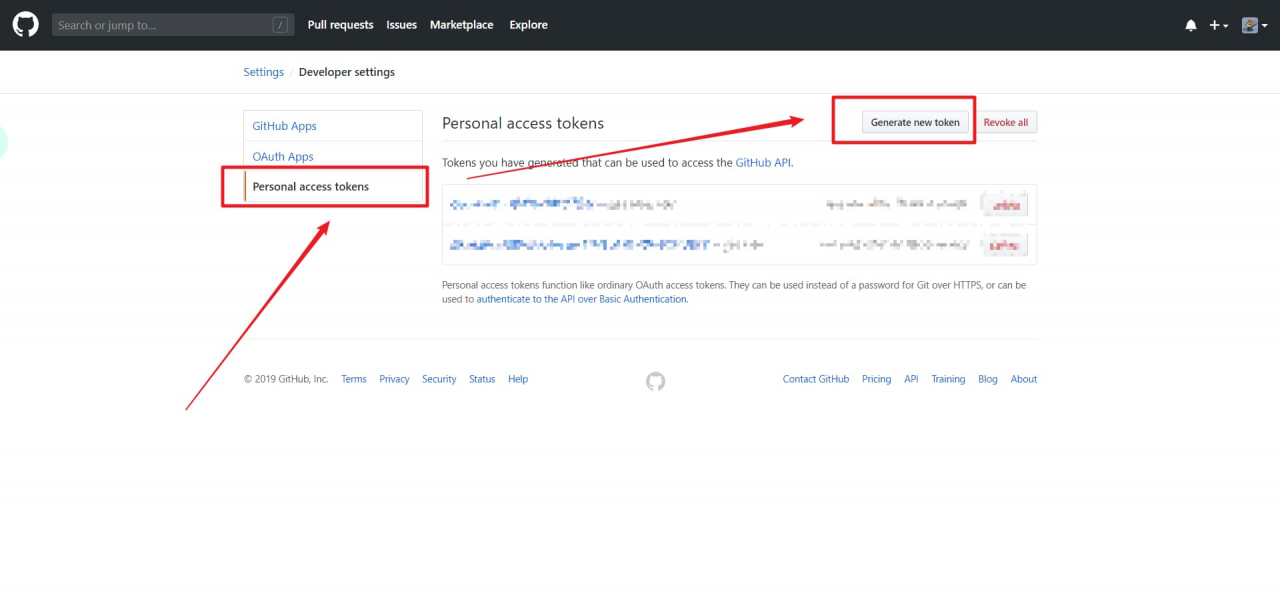Open the user avatar profile menu
This screenshot has height=613, width=1280.
coord(1254,25)
